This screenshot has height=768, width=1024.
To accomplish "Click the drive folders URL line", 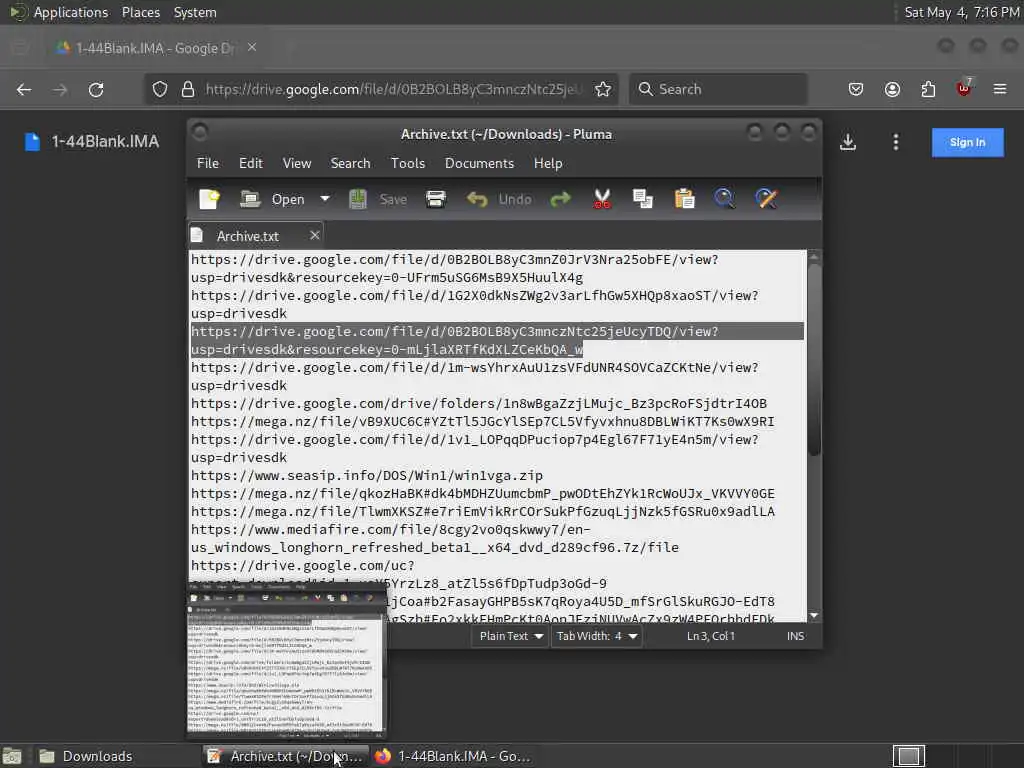I will [479, 404].
